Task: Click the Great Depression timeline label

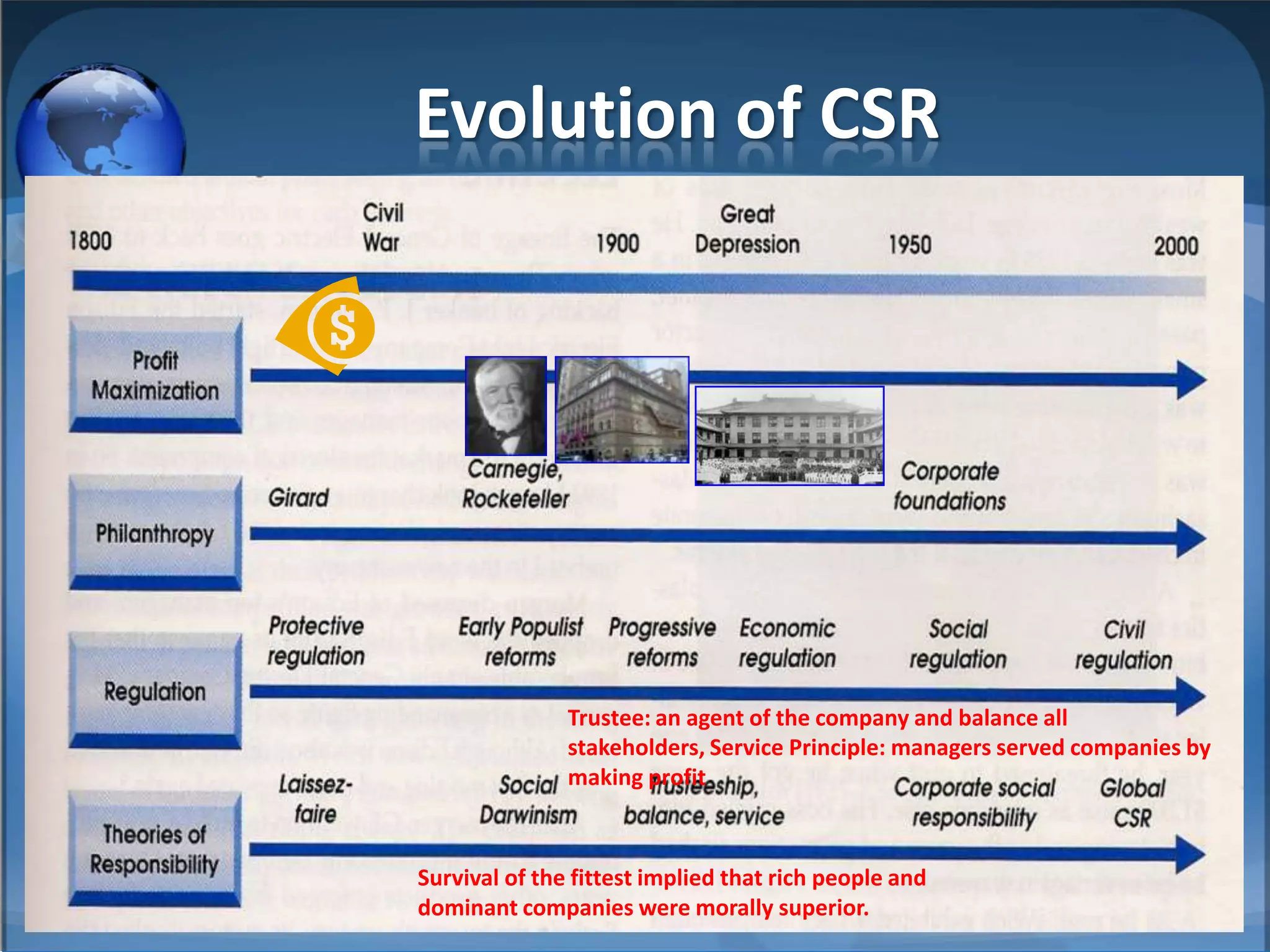Action: click(747, 229)
